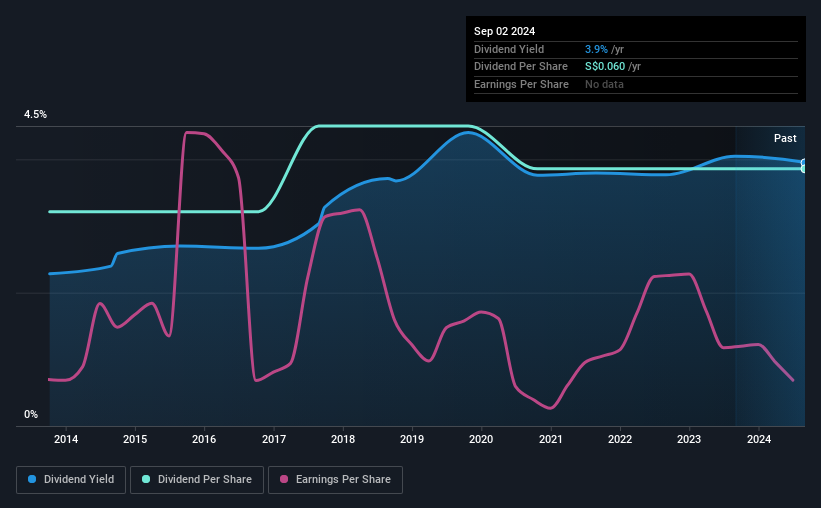Click the tooltip Dividend Yield row label
821x508 pixels.
coord(509,49)
